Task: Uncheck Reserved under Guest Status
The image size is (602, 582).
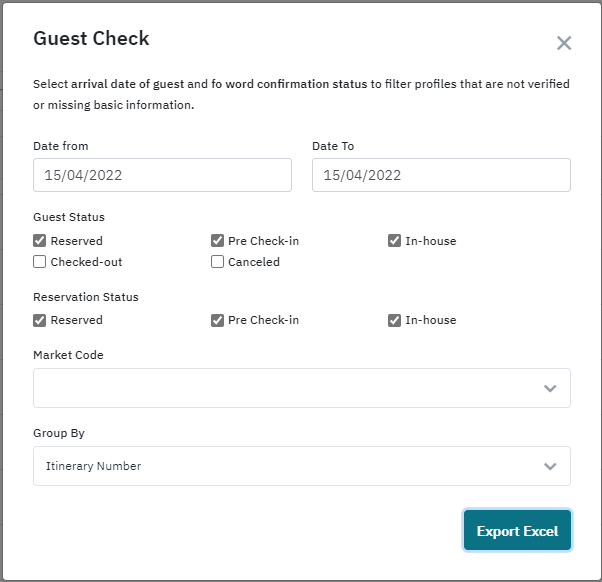Action: (x=40, y=241)
